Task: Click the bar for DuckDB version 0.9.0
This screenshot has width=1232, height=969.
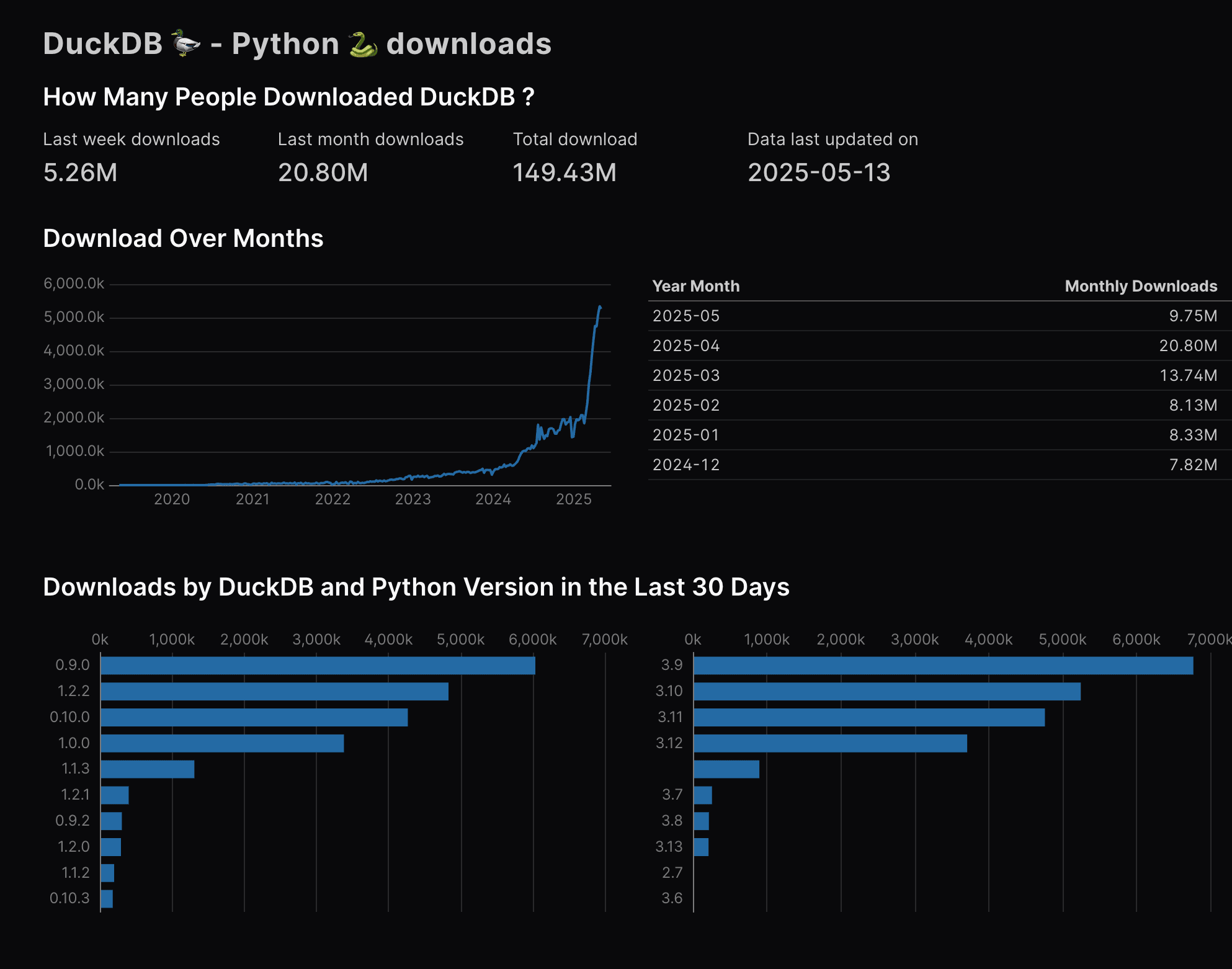Action: click(x=318, y=666)
